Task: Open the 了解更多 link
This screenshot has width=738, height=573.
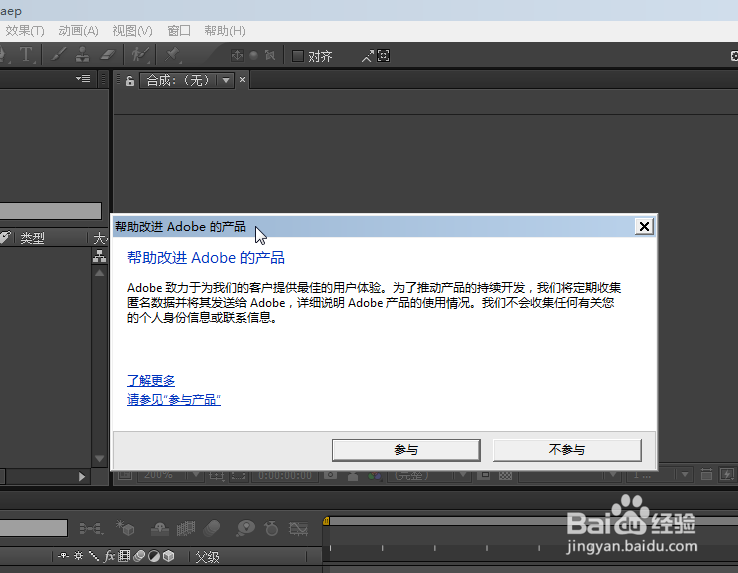Action: click(x=151, y=380)
